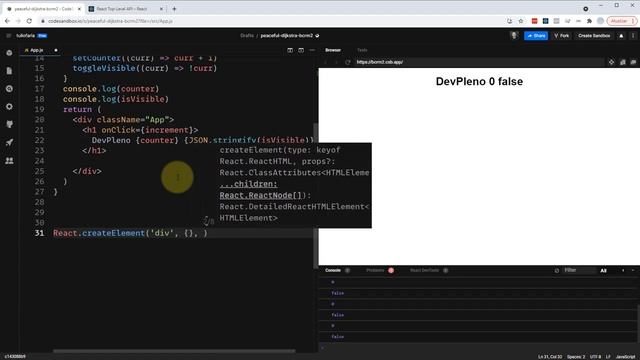The width and height of the screenshot is (640, 360).
Task: Click the preview inspect crosshair icon
Action: point(611,62)
